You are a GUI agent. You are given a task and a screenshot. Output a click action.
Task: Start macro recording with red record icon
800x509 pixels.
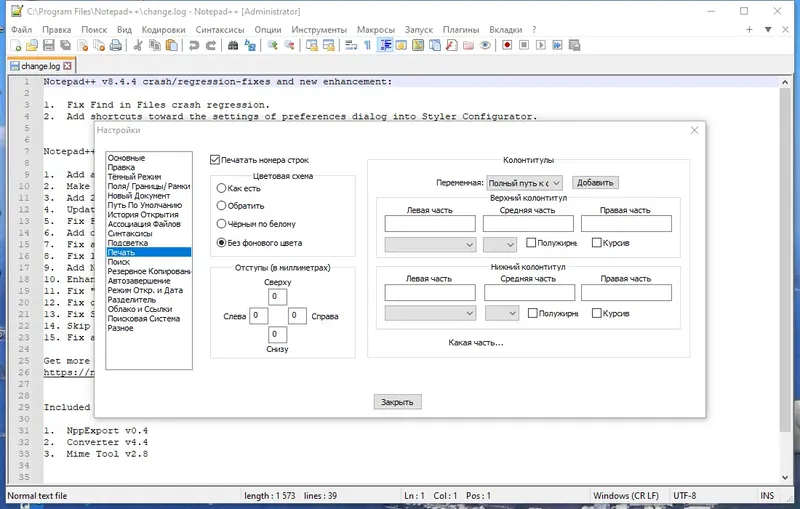(507, 45)
